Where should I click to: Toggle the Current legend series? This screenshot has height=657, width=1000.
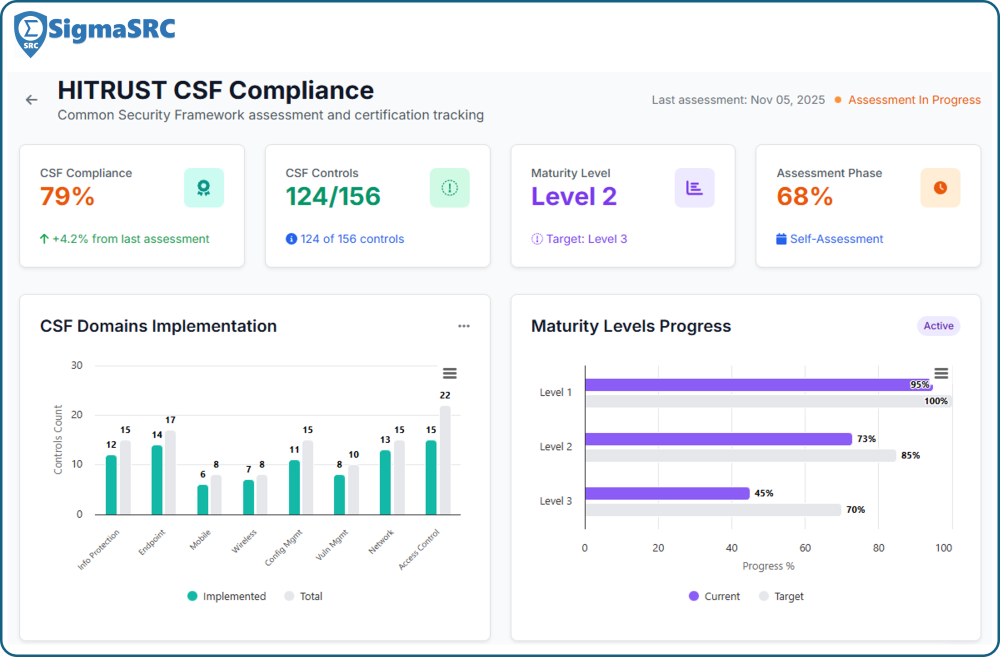coord(714,596)
